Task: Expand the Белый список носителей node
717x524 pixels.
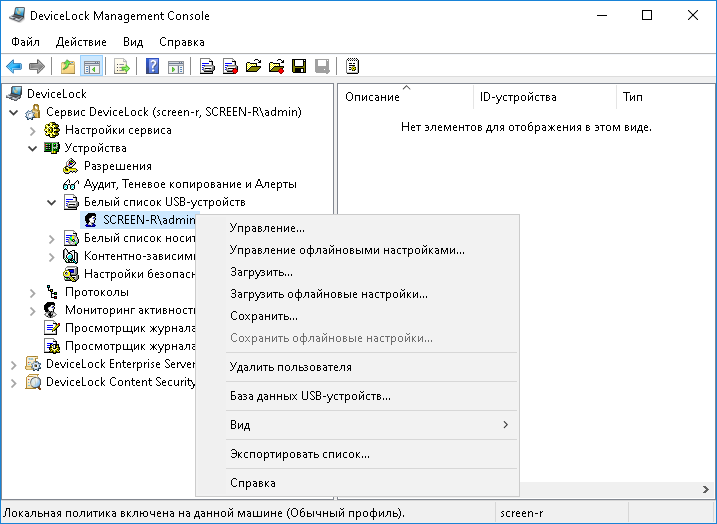Action: point(52,239)
